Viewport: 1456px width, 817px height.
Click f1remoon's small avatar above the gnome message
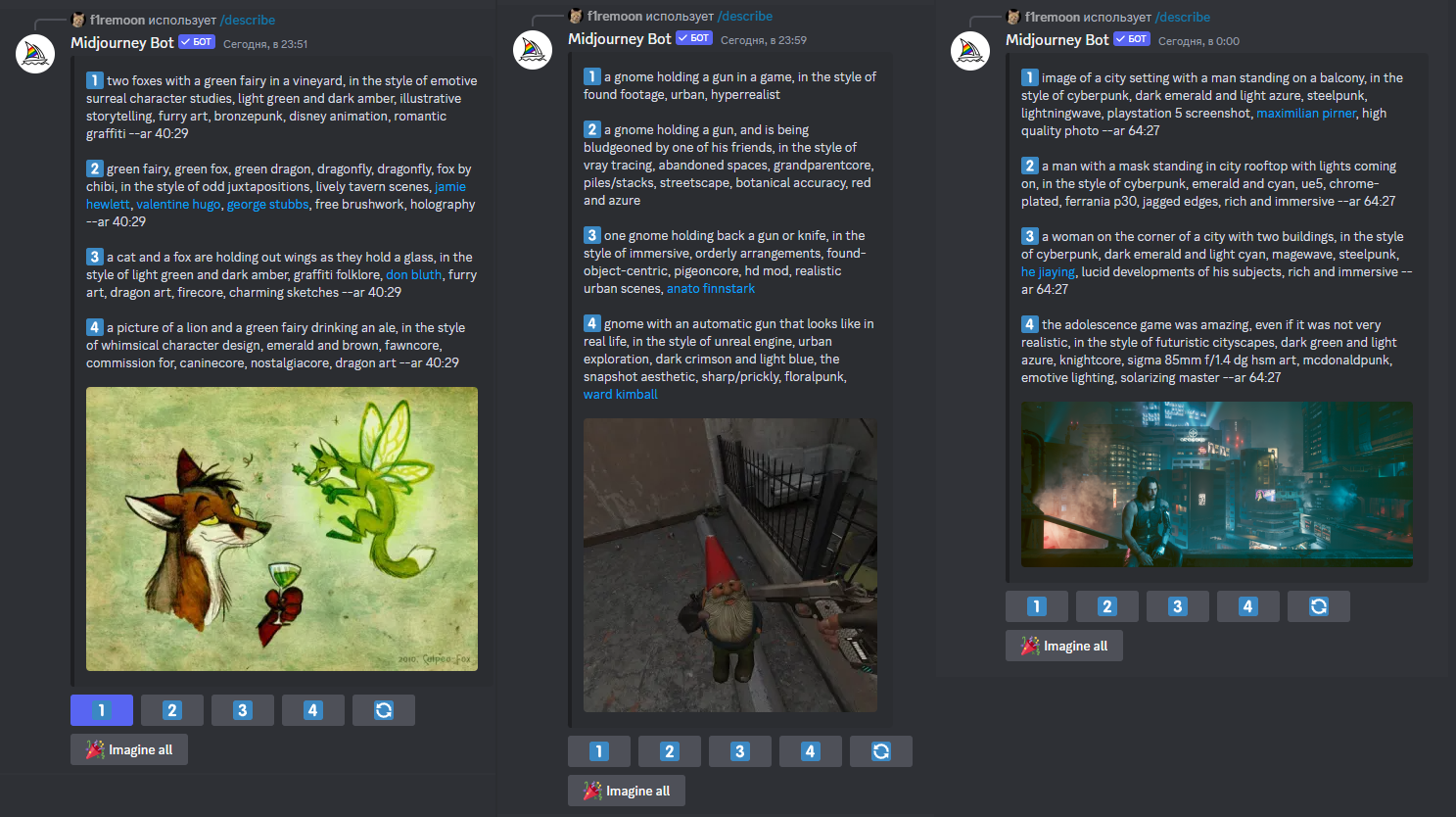pos(576,16)
